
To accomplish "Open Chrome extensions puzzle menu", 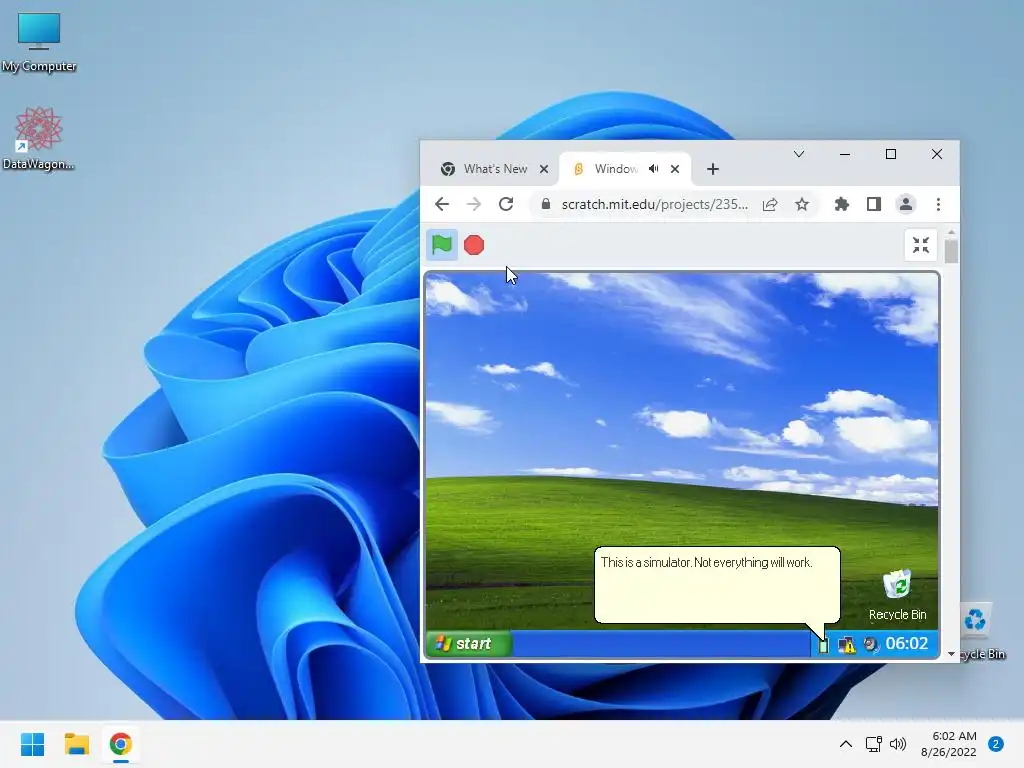I will (x=842, y=204).
